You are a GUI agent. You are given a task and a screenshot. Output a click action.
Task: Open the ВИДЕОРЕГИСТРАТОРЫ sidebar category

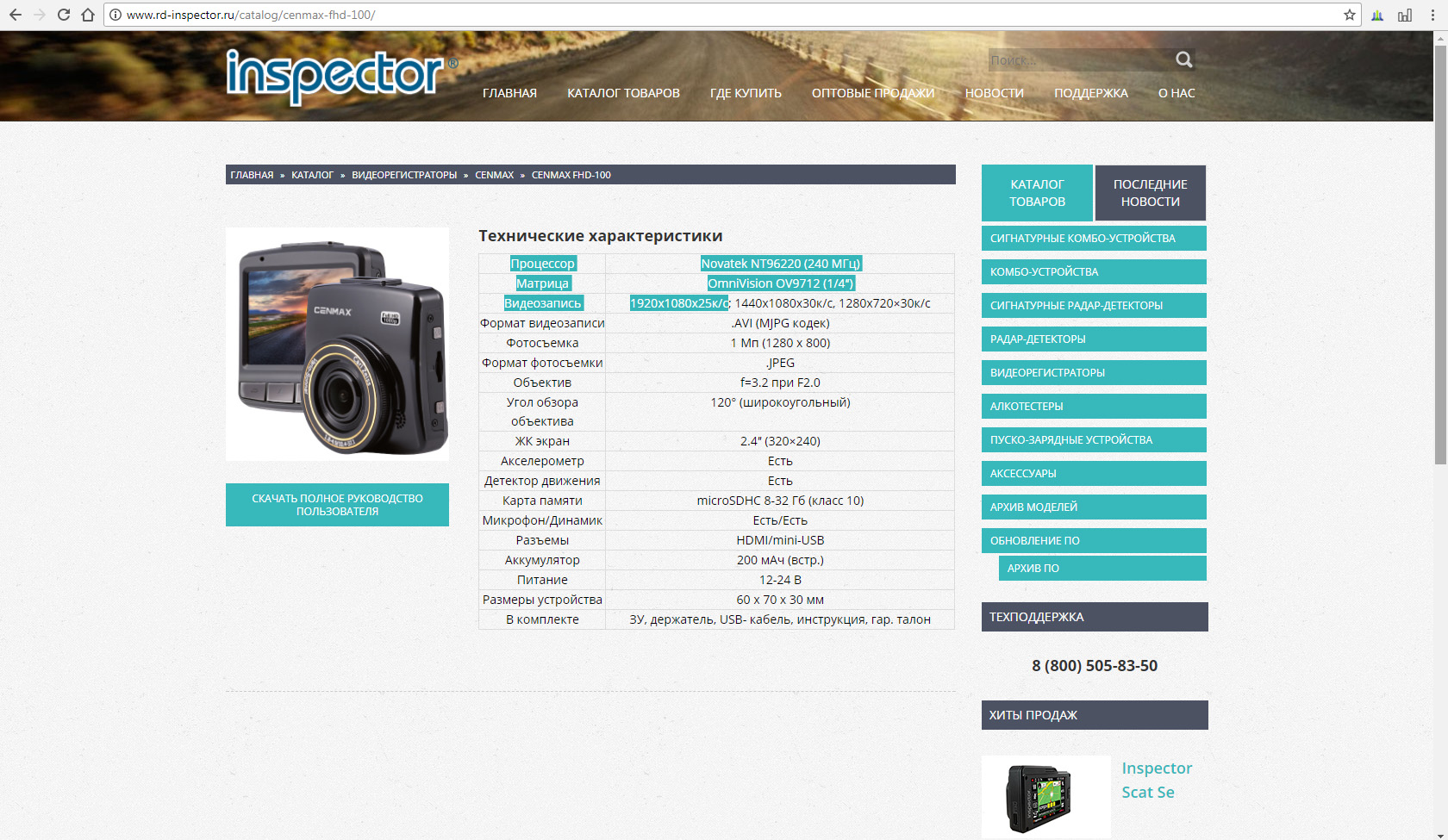coord(1093,373)
